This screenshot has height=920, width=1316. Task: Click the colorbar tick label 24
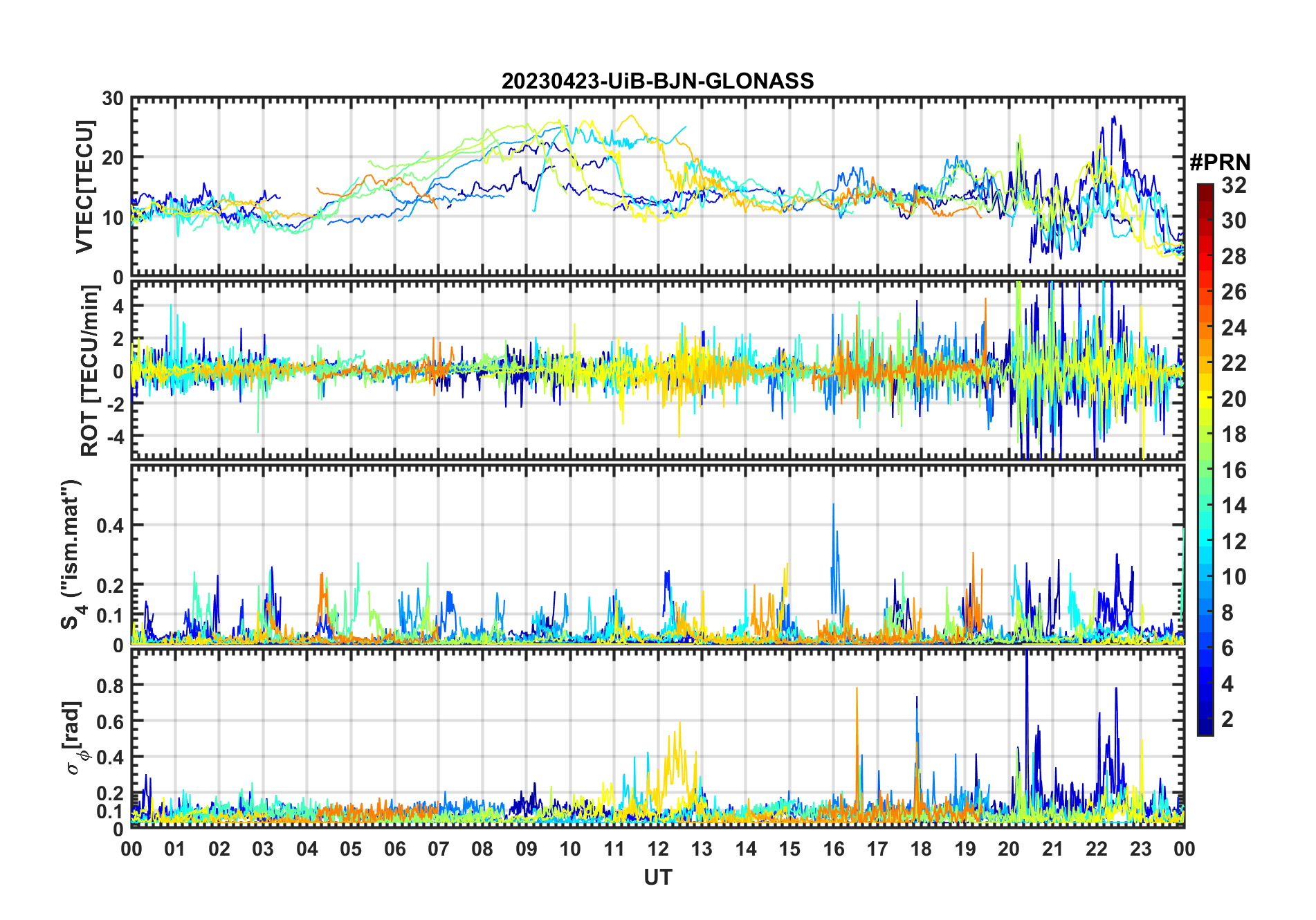[x=1234, y=328]
